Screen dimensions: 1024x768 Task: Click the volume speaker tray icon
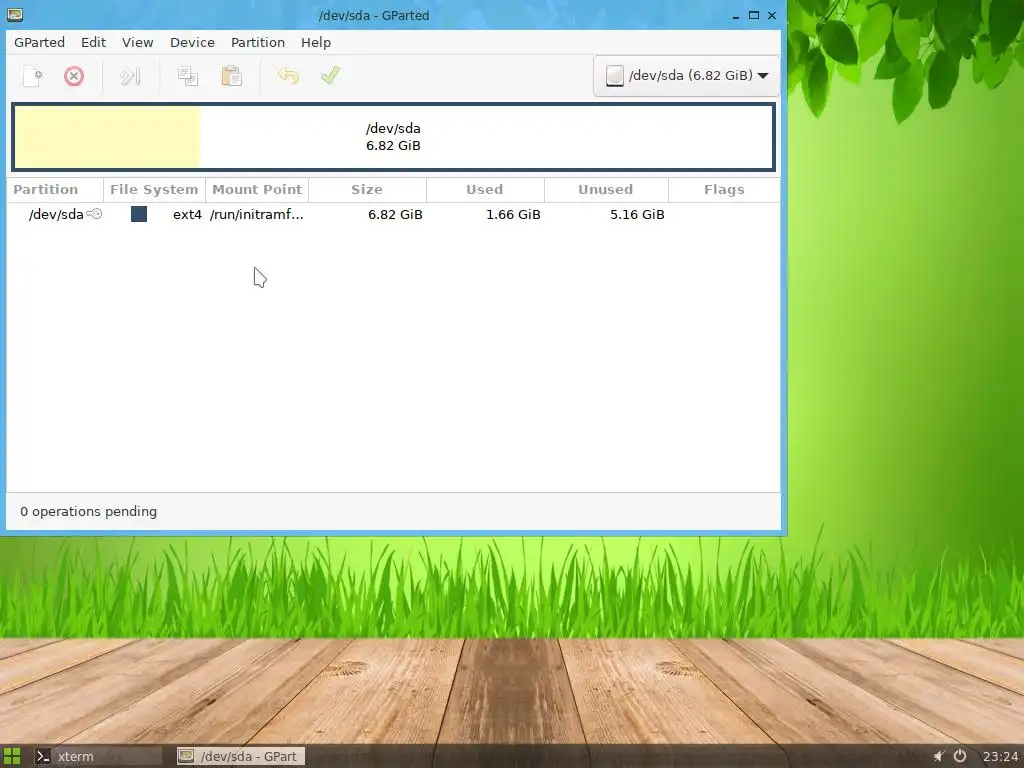[939, 756]
